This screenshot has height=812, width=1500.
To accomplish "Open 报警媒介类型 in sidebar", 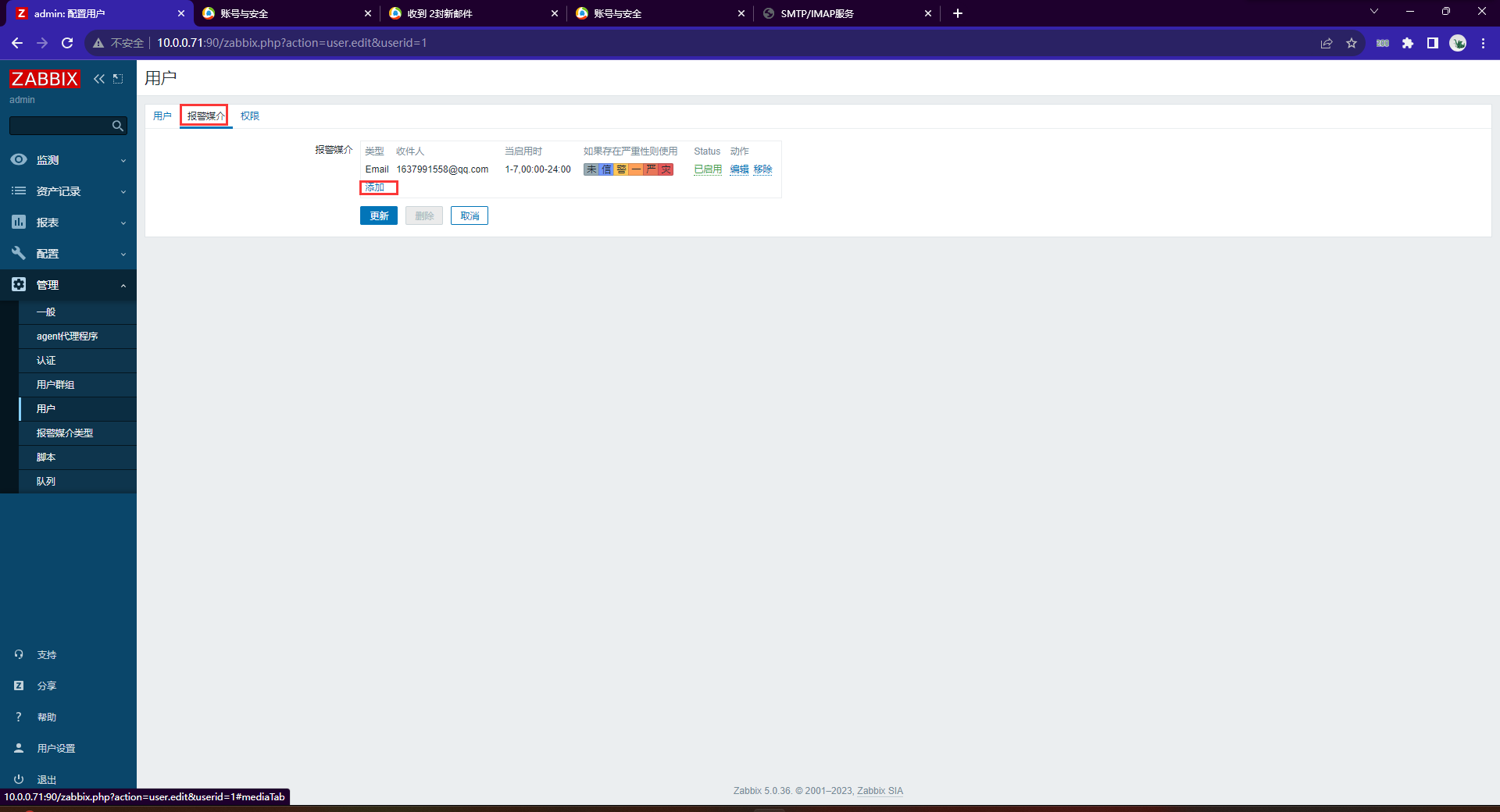I will pos(77,433).
